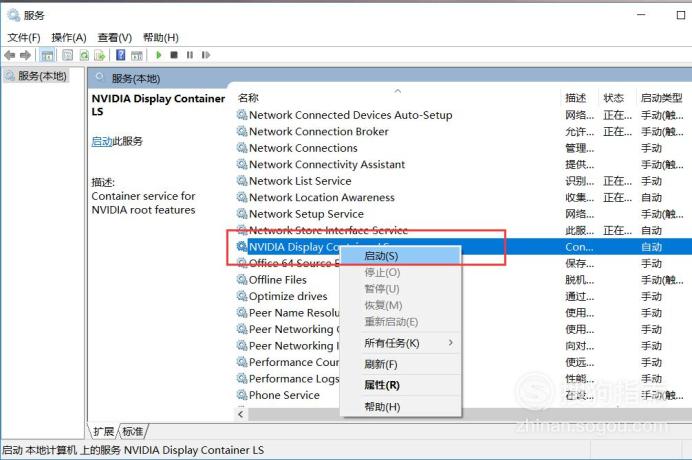Select the Network Setup Service row
The image size is (692, 460).
tap(463, 214)
